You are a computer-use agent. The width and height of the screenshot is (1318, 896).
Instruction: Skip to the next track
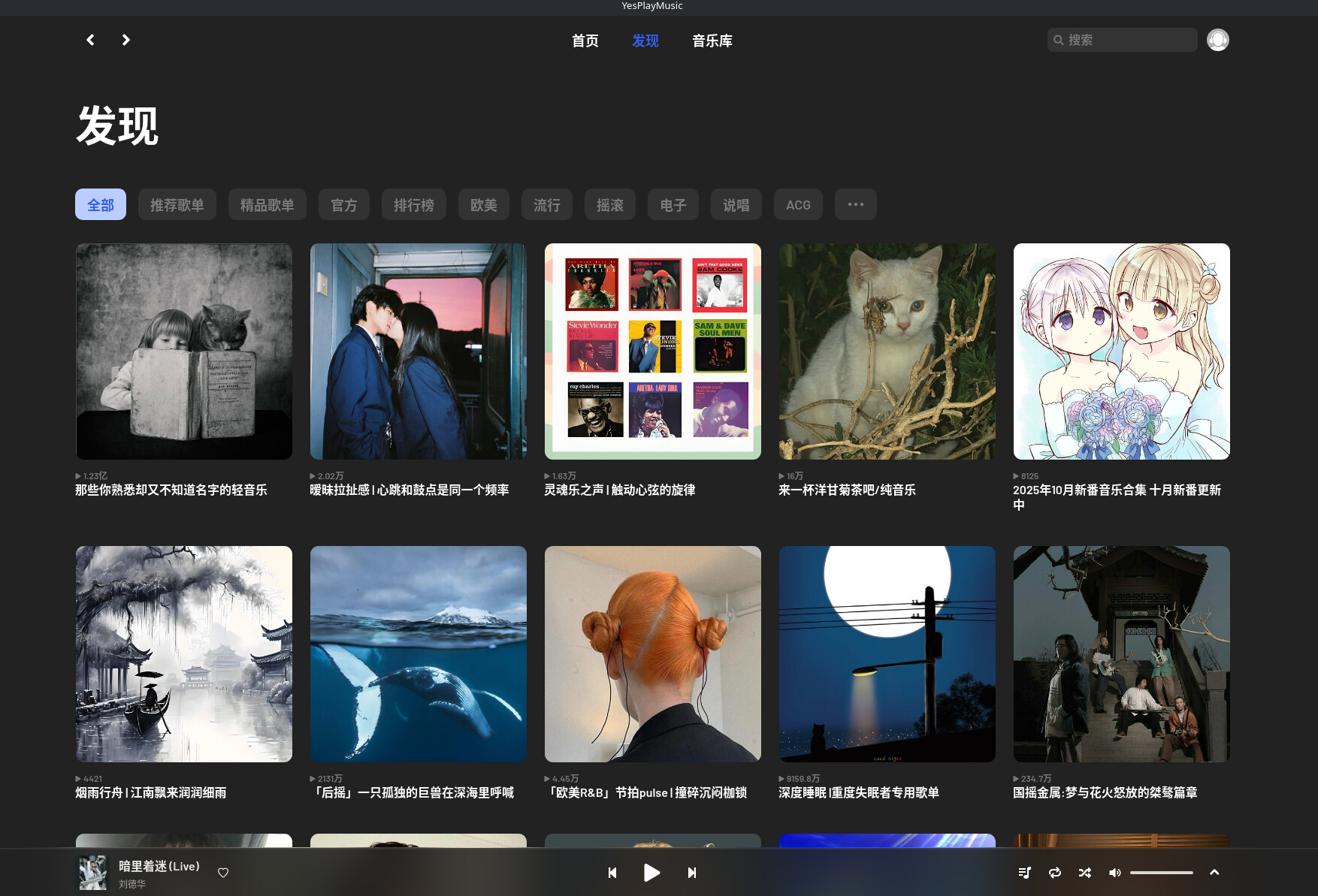pyautogui.click(x=691, y=872)
